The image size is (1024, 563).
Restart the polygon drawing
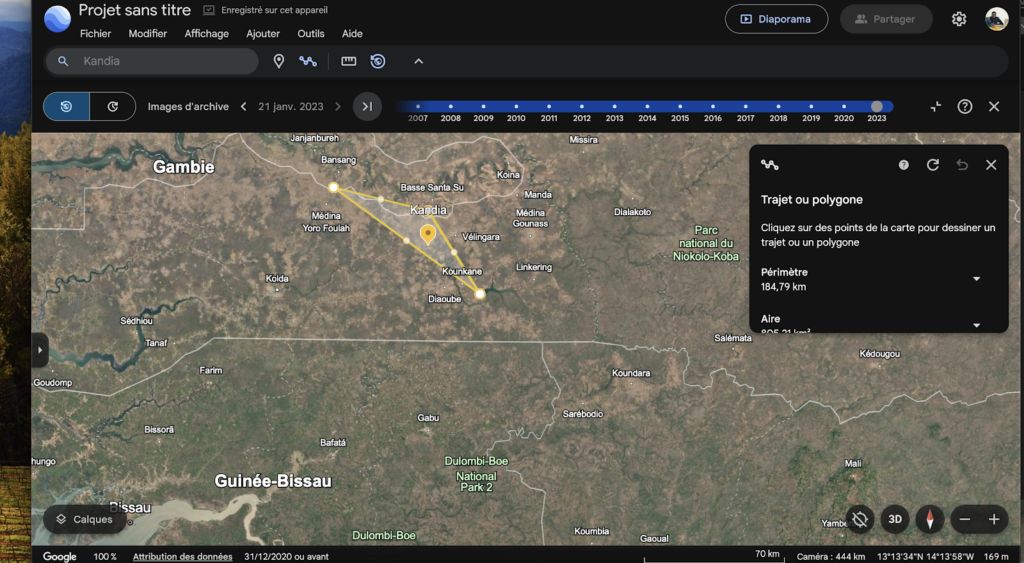(x=933, y=165)
